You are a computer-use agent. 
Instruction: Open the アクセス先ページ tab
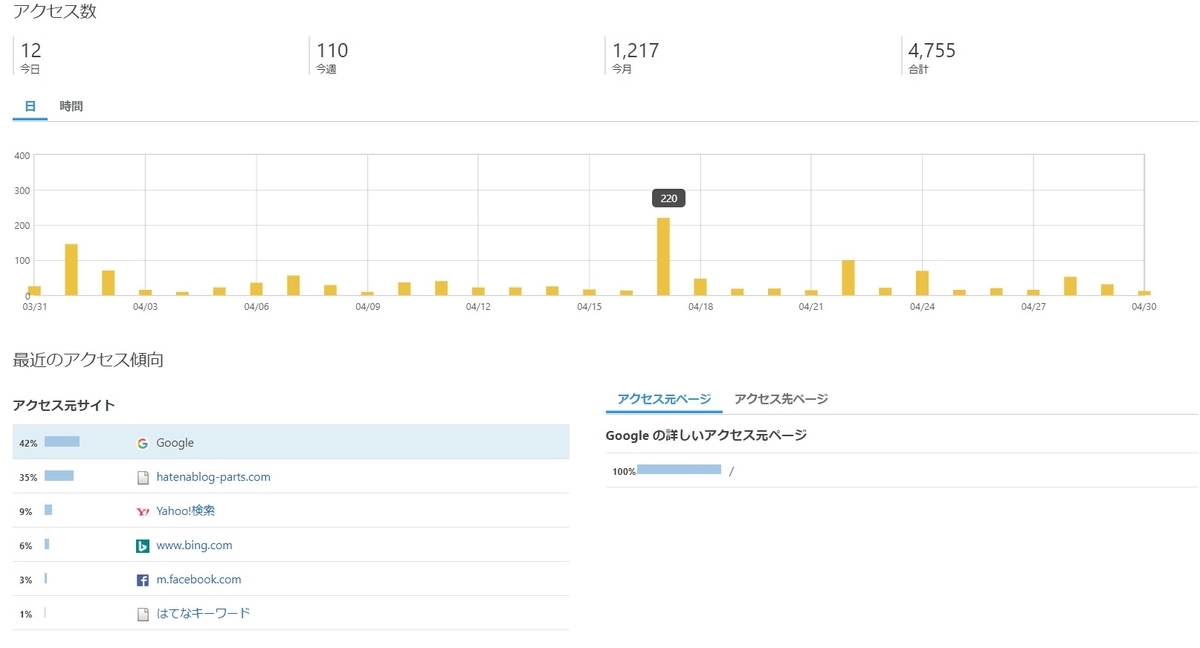point(781,399)
